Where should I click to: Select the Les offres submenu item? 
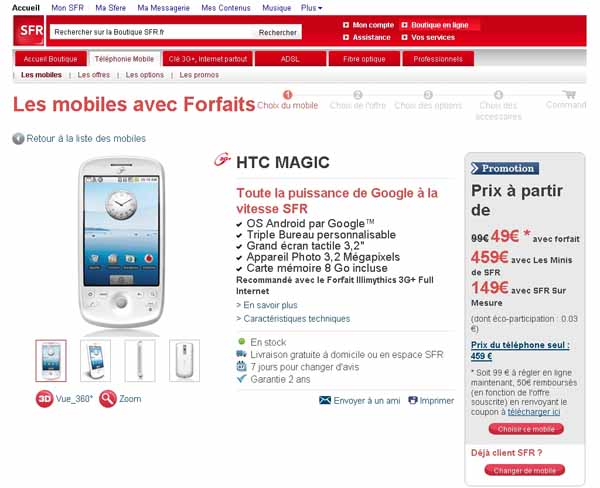[94, 75]
